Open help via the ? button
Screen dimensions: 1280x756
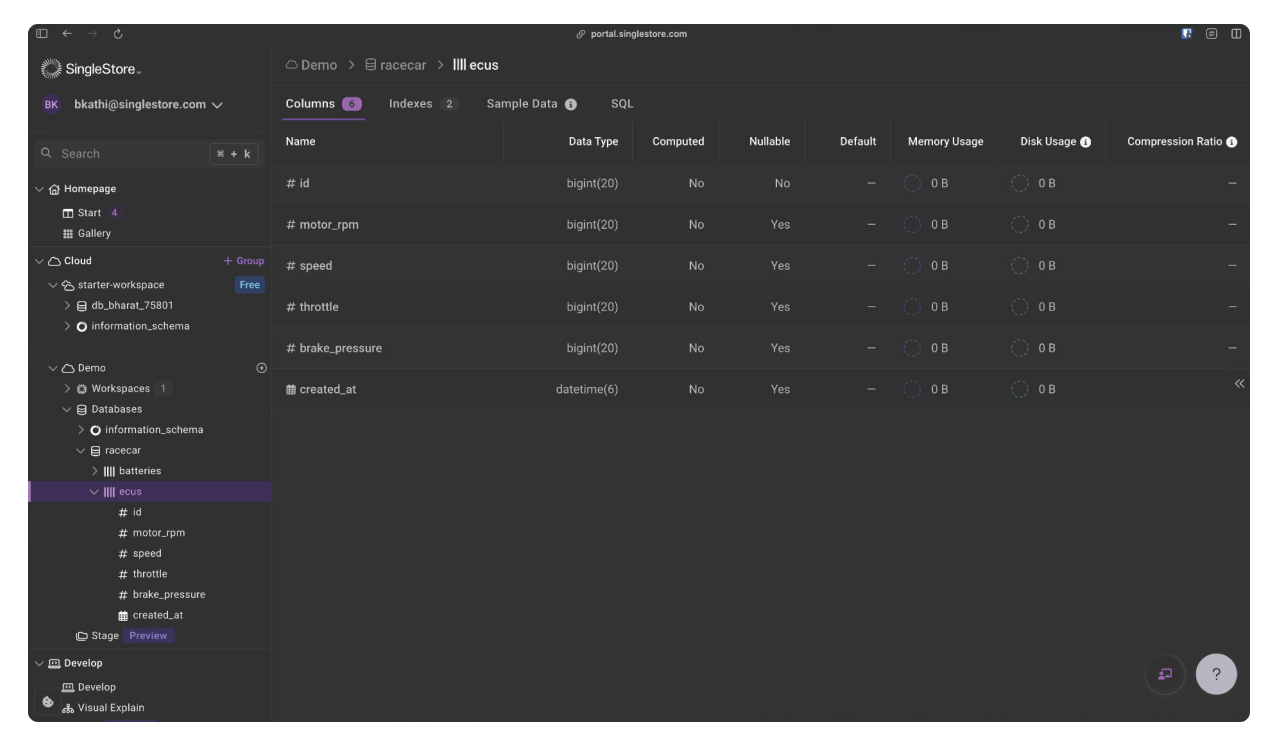pyautogui.click(x=1216, y=674)
